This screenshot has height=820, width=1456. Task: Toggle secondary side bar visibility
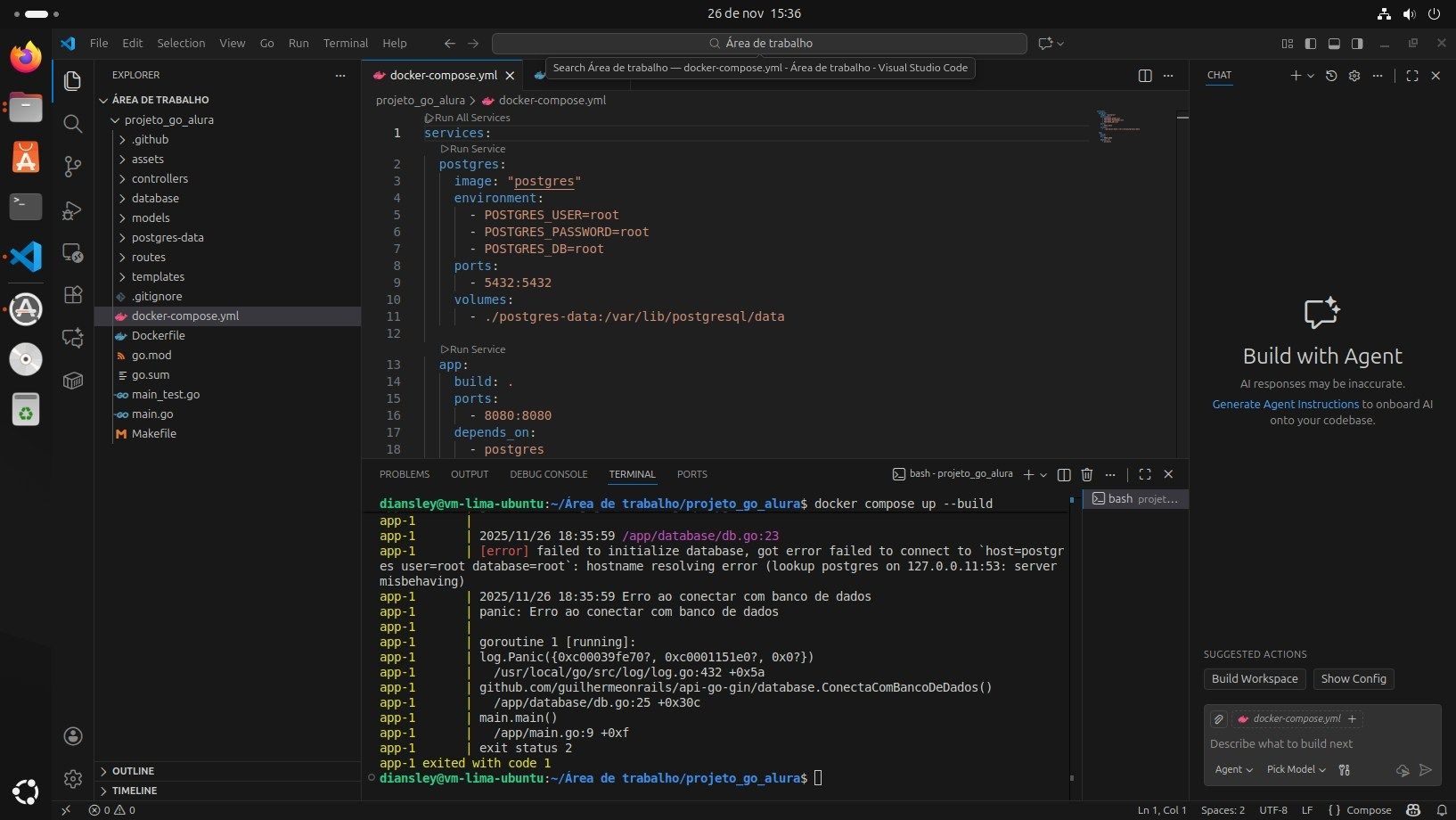tap(1357, 43)
